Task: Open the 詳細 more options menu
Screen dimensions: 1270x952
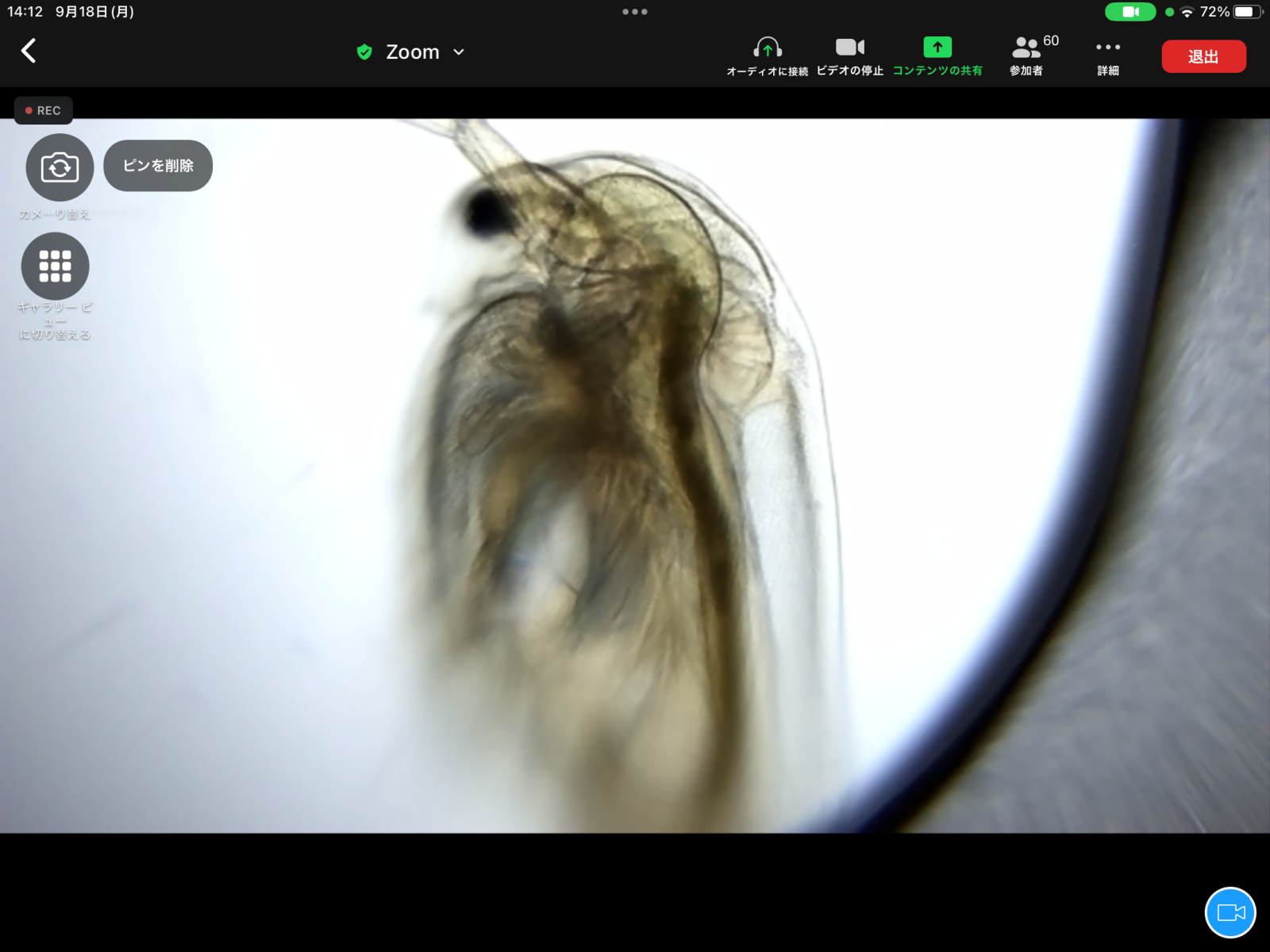Action: coord(1108,56)
